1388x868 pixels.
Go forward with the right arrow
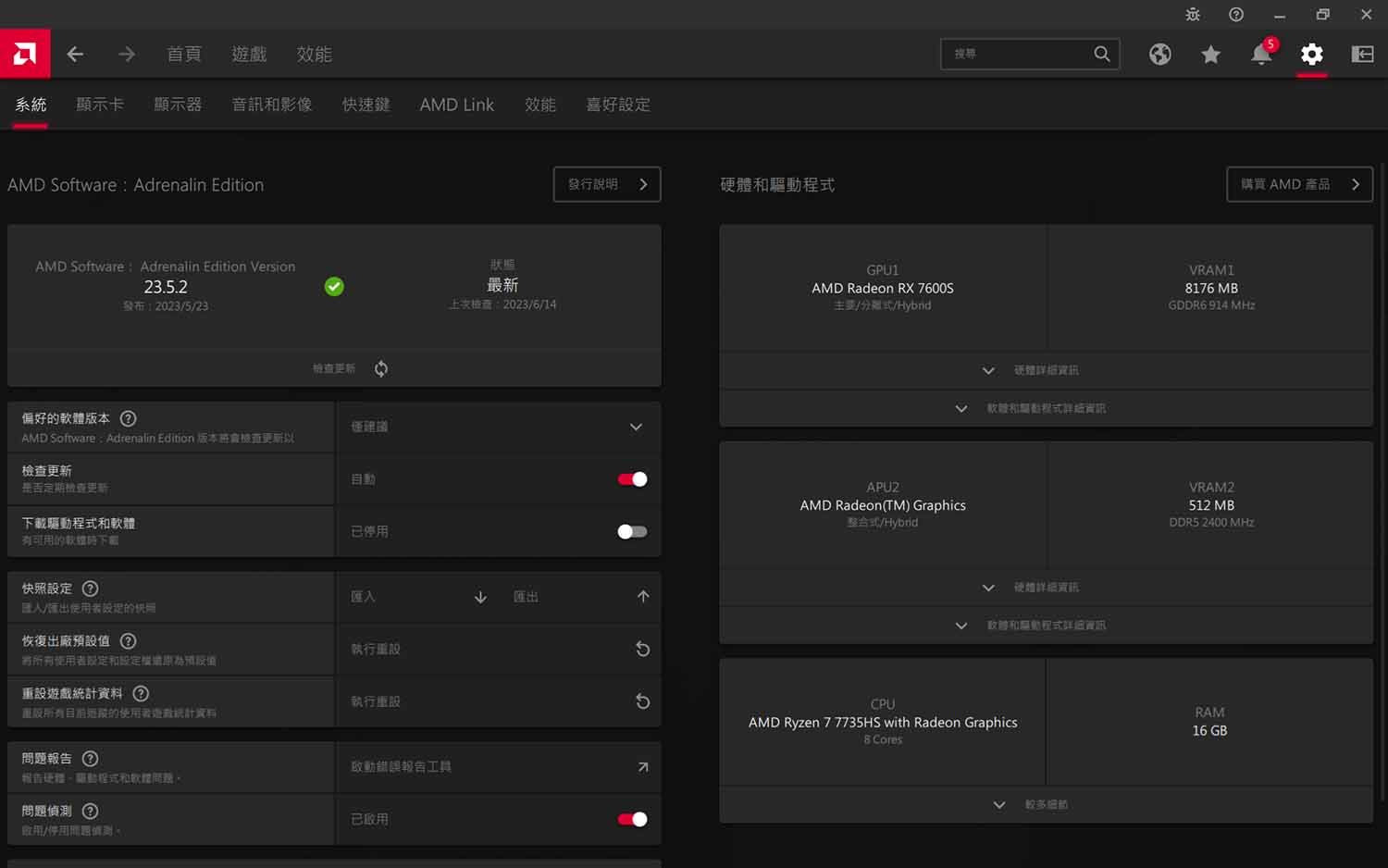point(127,55)
